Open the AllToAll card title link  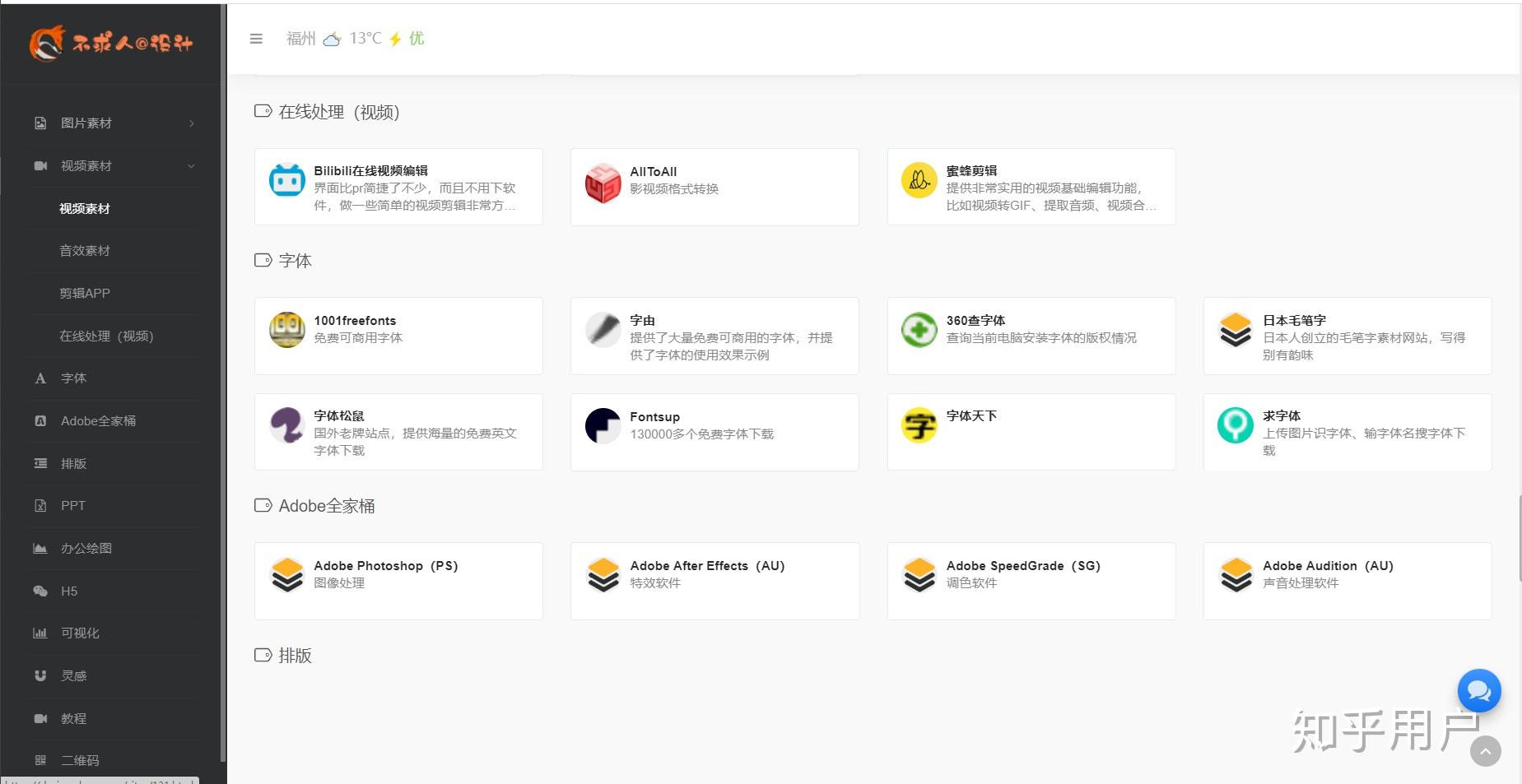(x=654, y=172)
